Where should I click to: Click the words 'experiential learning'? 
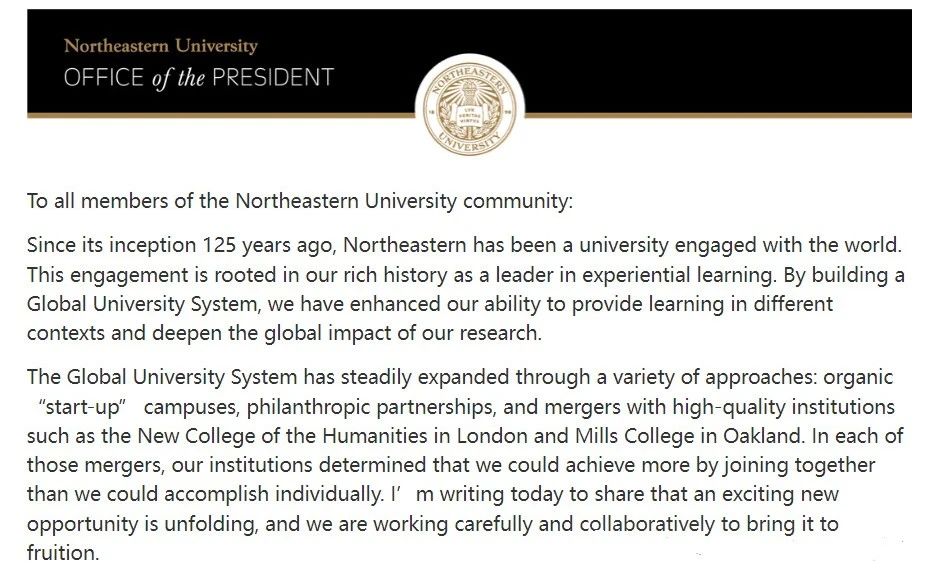click(677, 275)
